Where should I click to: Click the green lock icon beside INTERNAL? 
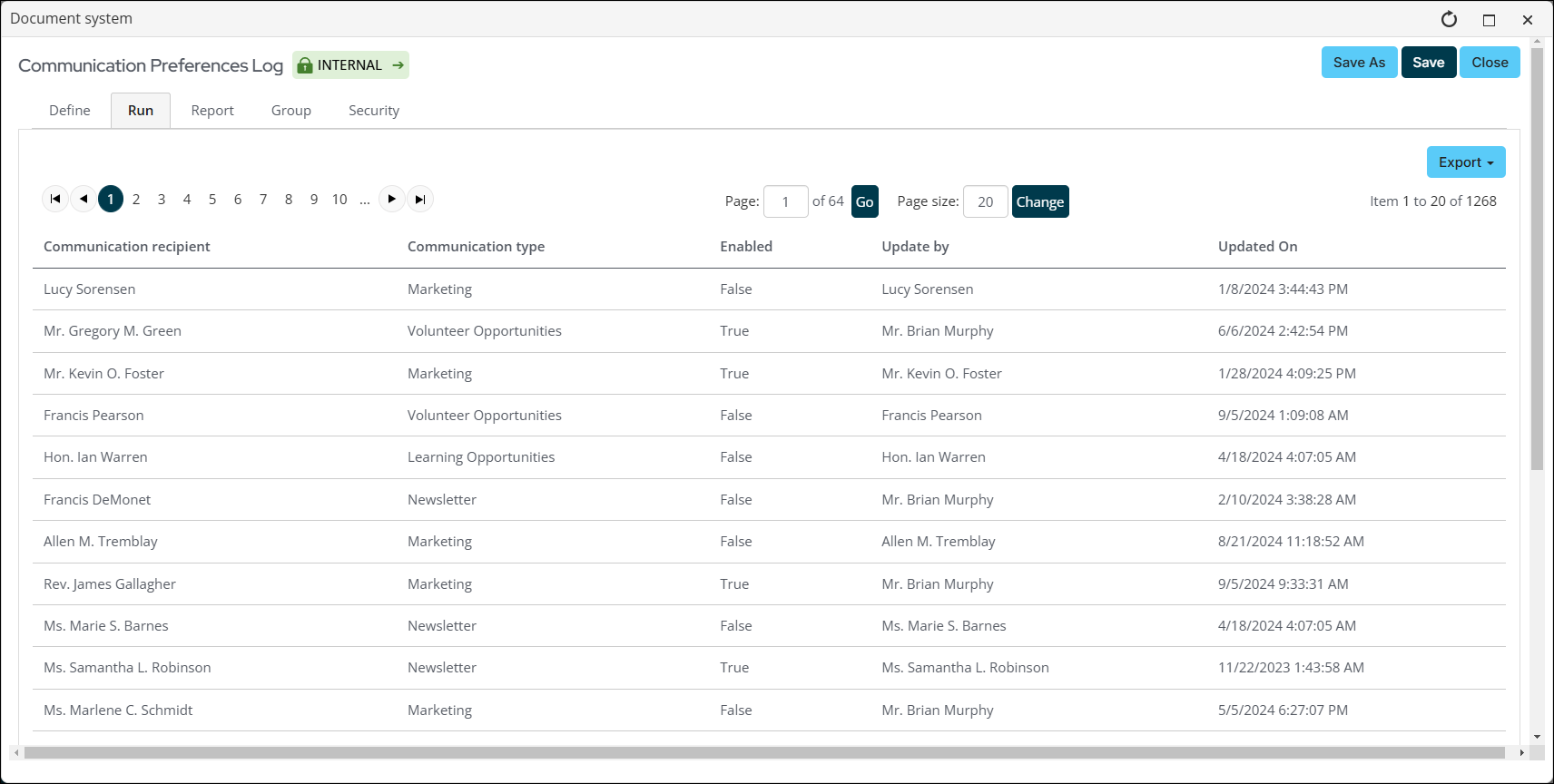[305, 65]
